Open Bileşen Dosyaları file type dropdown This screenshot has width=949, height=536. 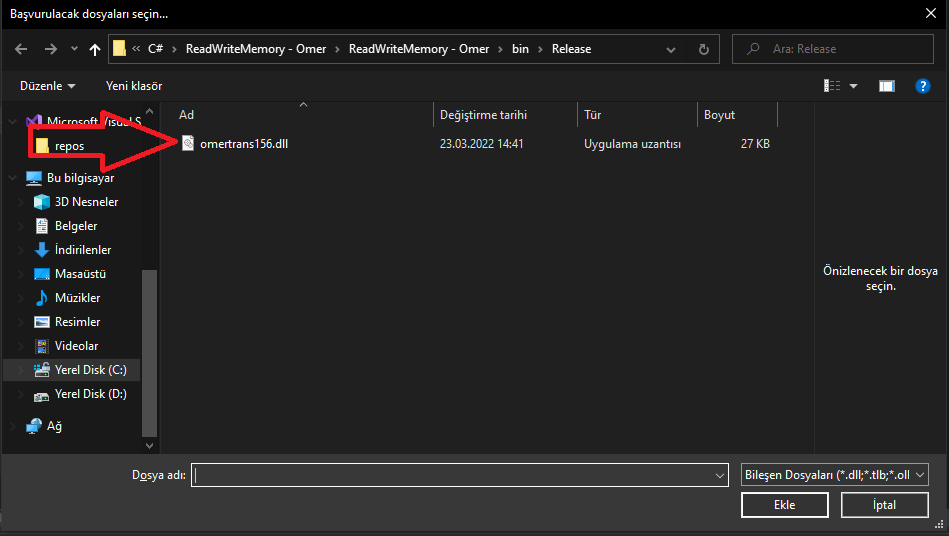tap(835, 475)
